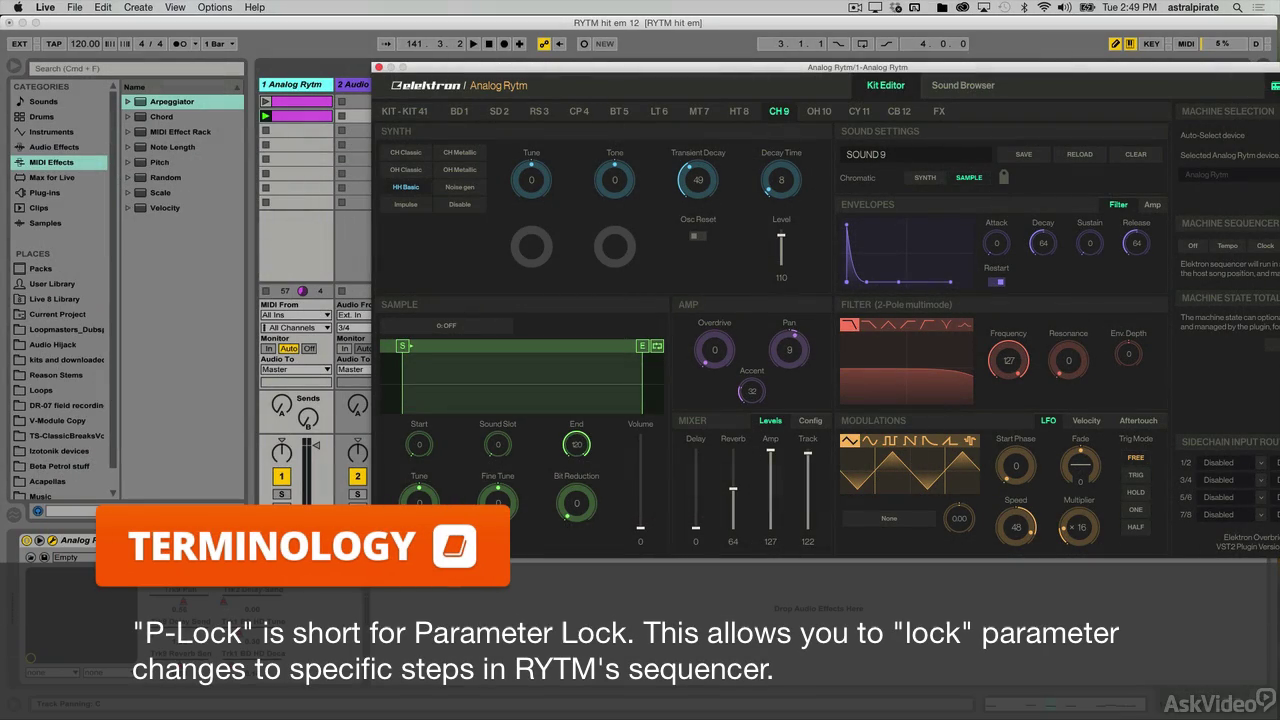Toggle envelope Restart switch
This screenshot has height=720, width=1280.
tap(996, 282)
